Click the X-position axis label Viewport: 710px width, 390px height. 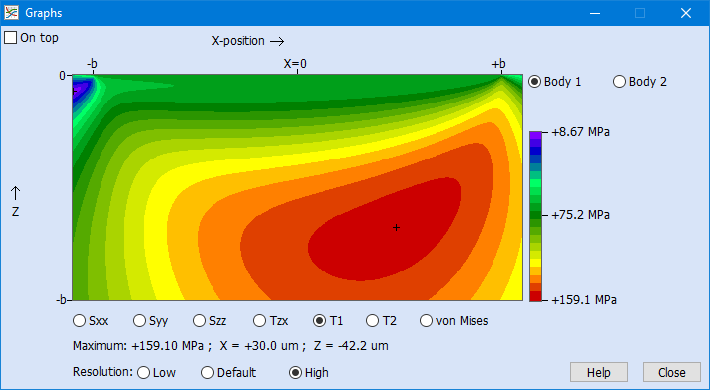(248, 41)
